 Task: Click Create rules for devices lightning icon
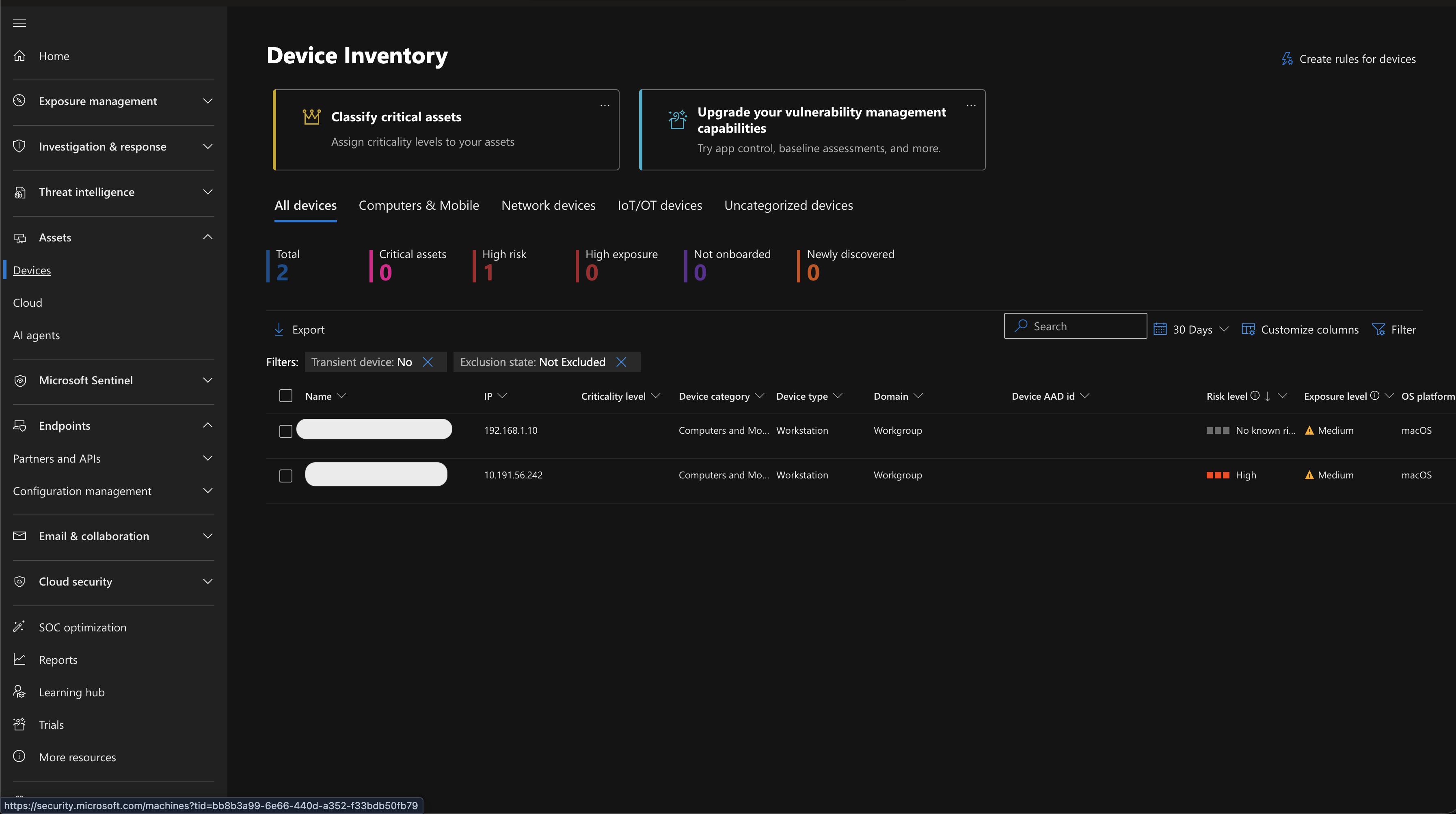[1287, 59]
